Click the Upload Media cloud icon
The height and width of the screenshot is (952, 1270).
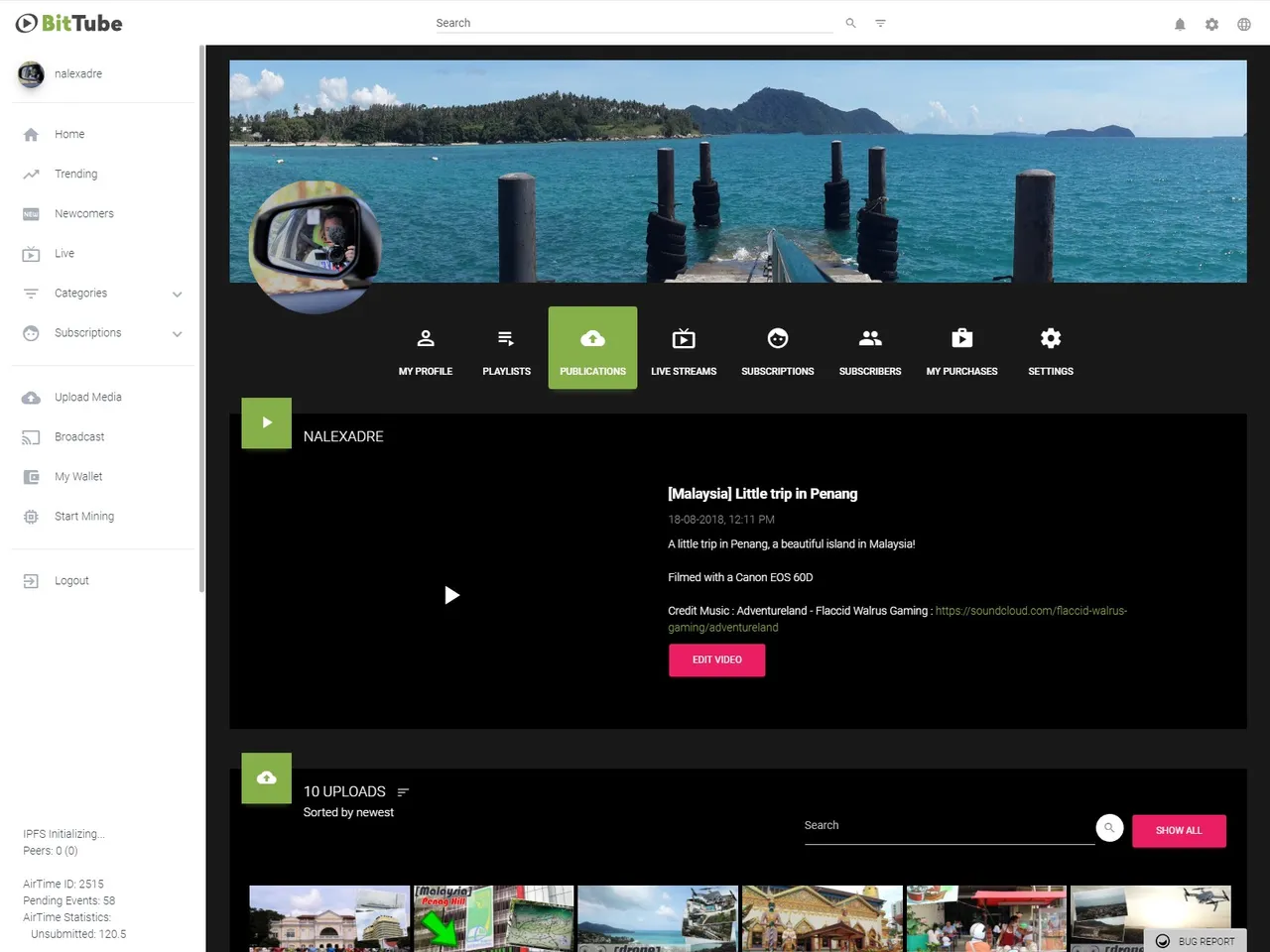[x=31, y=398]
